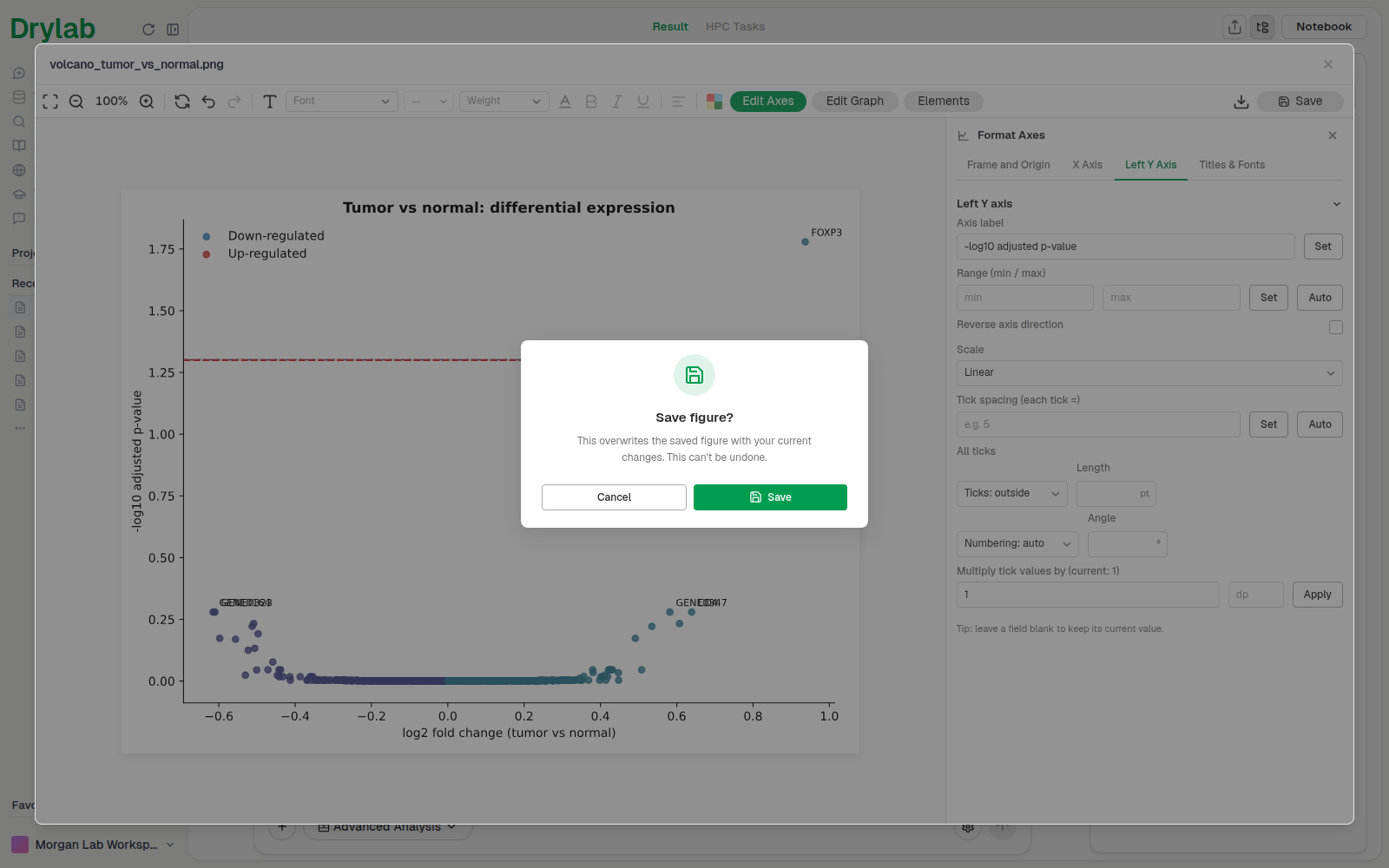The image size is (1389, 868).
Task: Open the Titles & Fonts tab
Action: 1232,165
